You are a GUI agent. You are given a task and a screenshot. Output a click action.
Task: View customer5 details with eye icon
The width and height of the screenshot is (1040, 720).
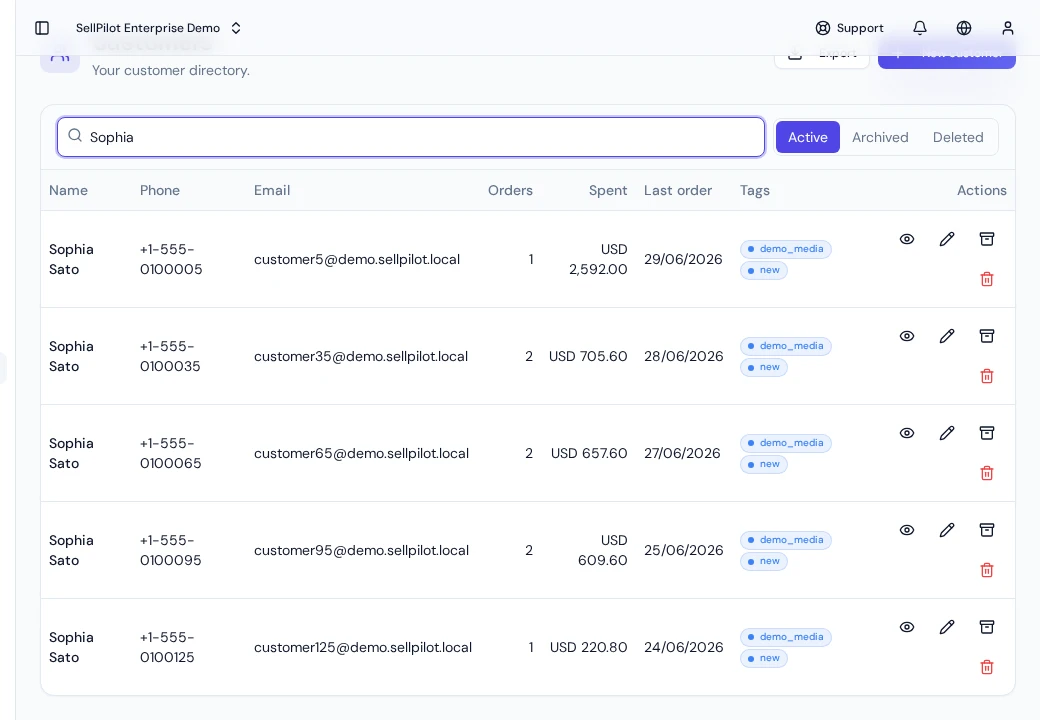coord(907,239)
